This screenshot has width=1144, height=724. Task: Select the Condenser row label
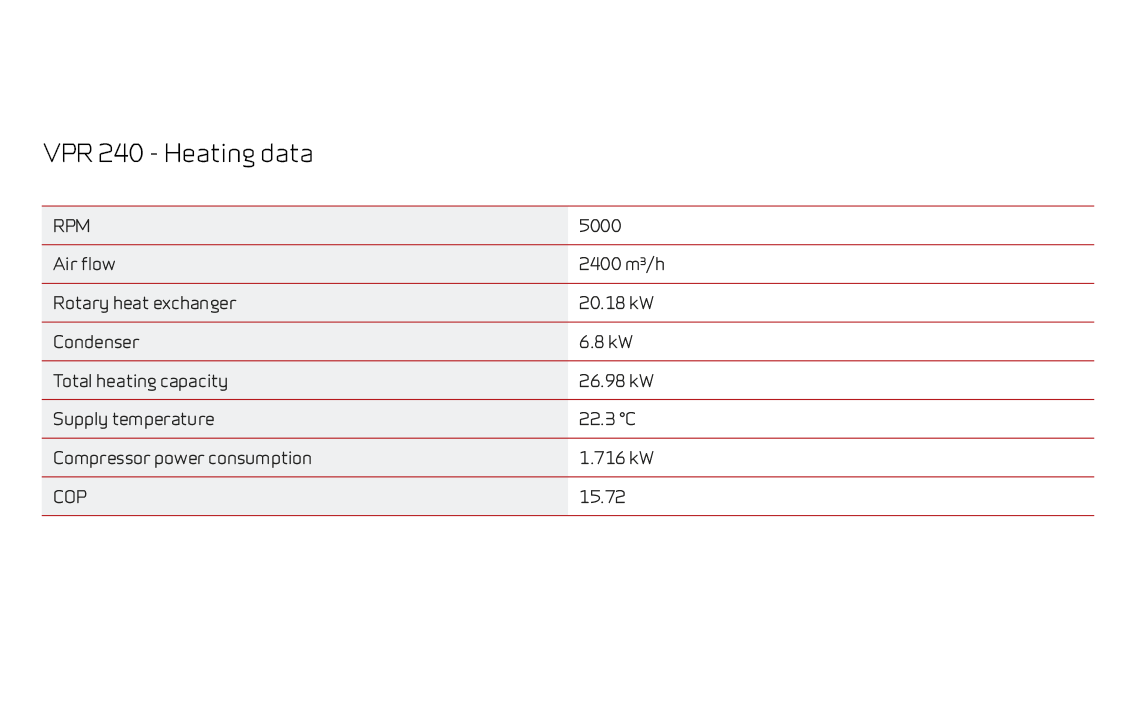click(96, 342)
